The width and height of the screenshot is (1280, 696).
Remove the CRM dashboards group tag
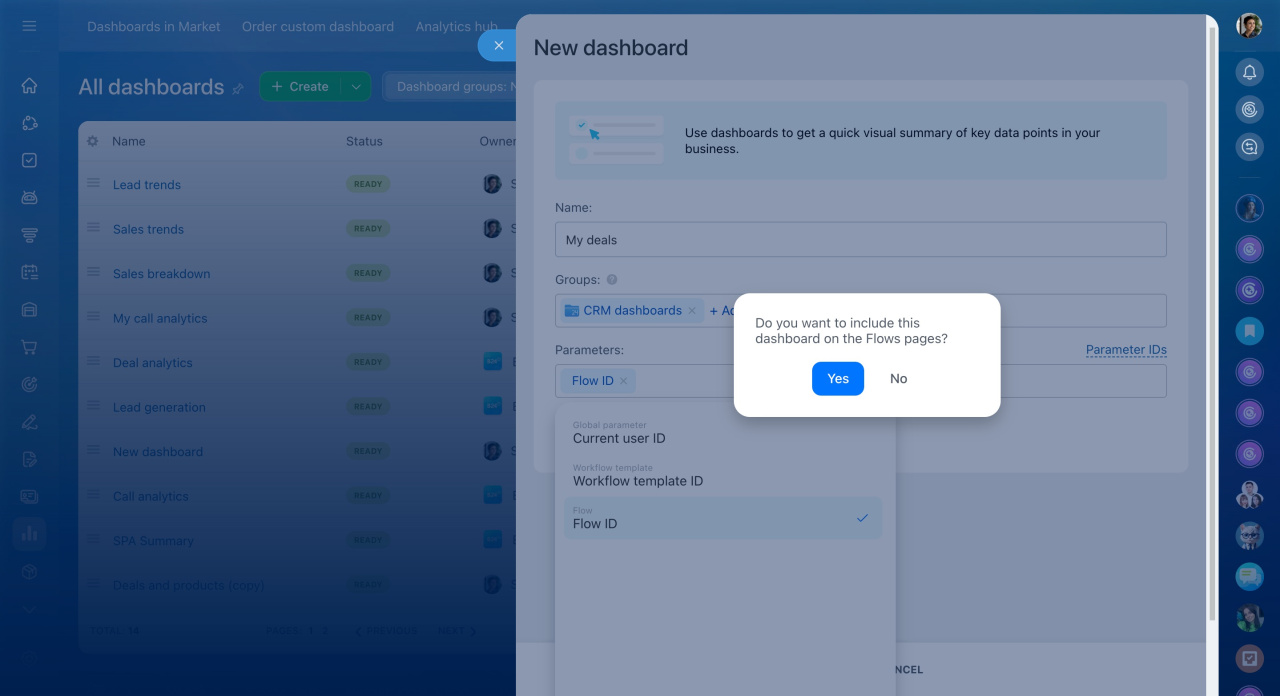coord(691,311)
